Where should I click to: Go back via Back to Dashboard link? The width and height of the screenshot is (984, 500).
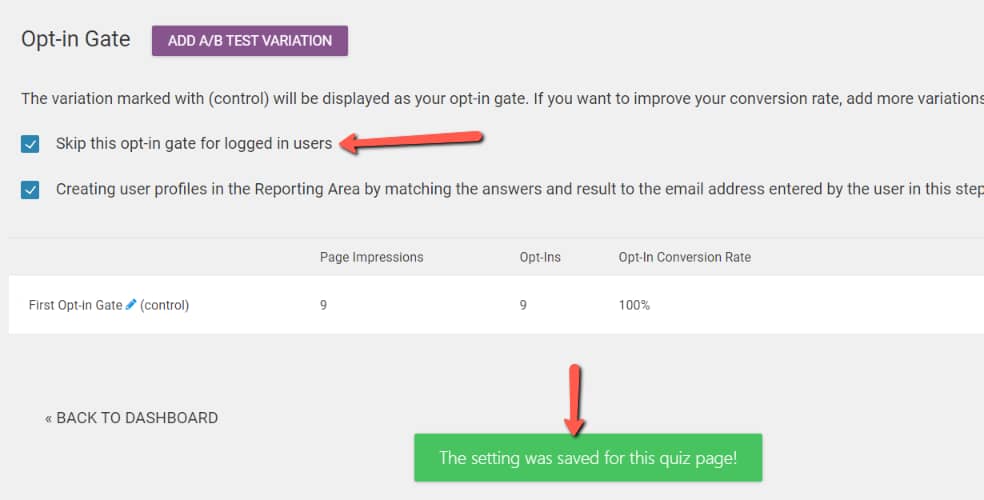[x=131, y=418]
